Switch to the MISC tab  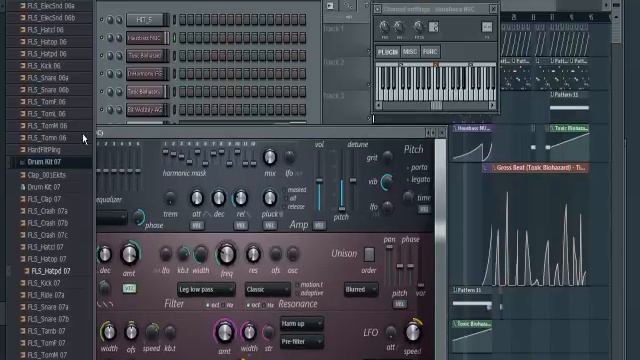click(x=410, y=52)
